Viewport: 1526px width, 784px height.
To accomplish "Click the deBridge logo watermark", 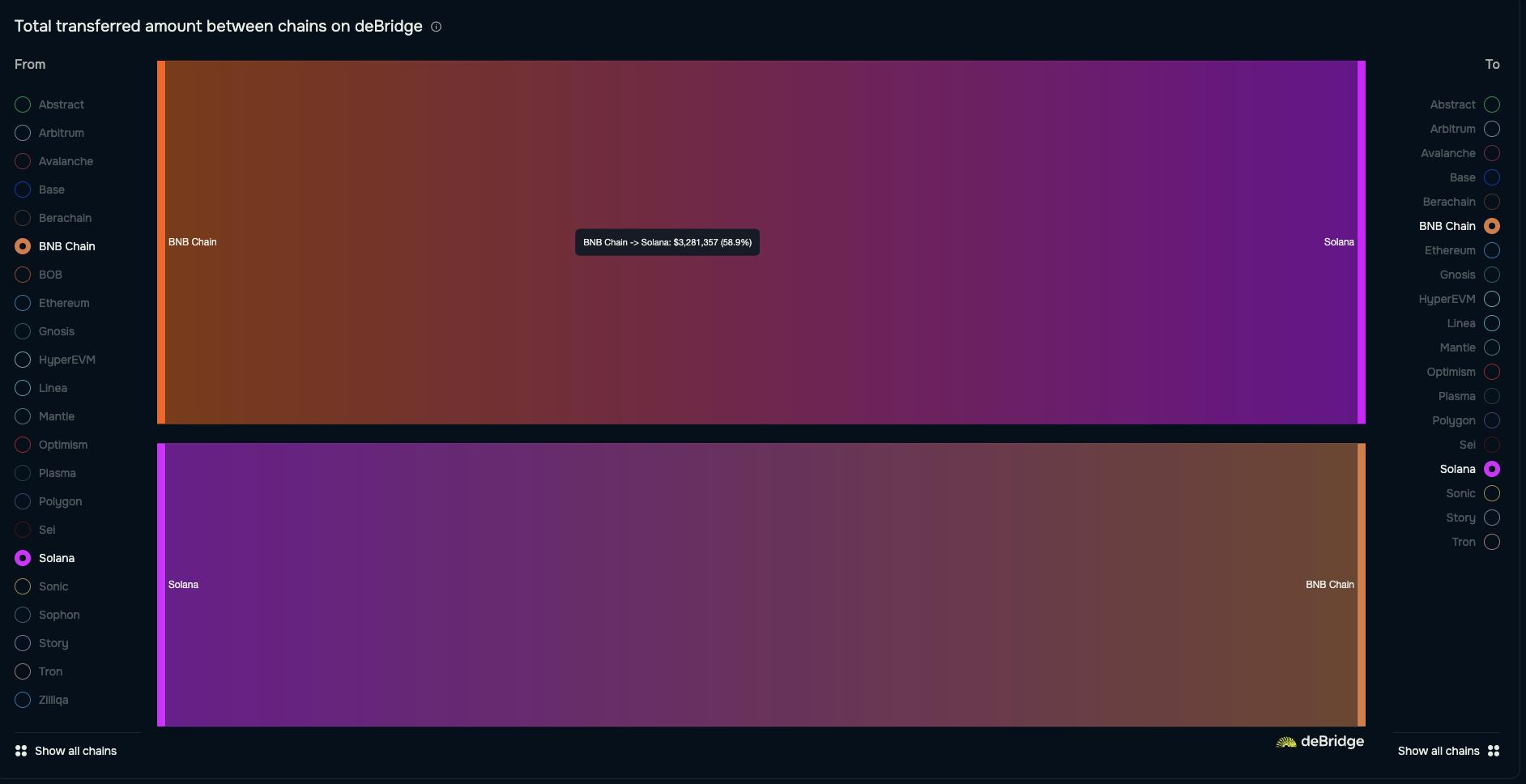I will 1319,742.
